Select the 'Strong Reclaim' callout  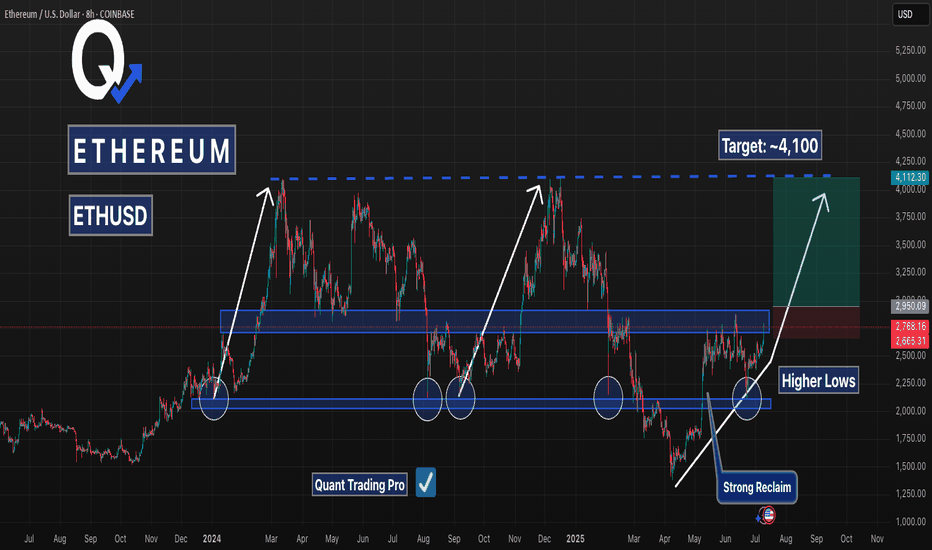[757, 488]
